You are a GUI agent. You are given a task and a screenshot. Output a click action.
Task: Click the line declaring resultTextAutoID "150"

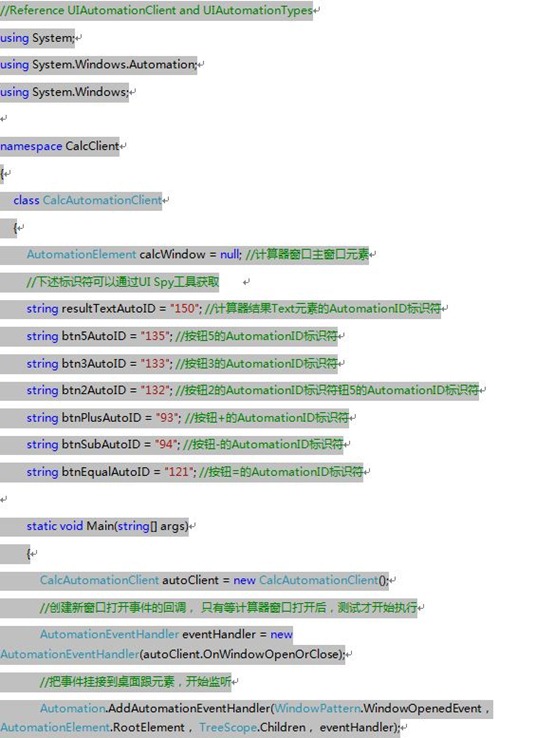pos(233,309)
